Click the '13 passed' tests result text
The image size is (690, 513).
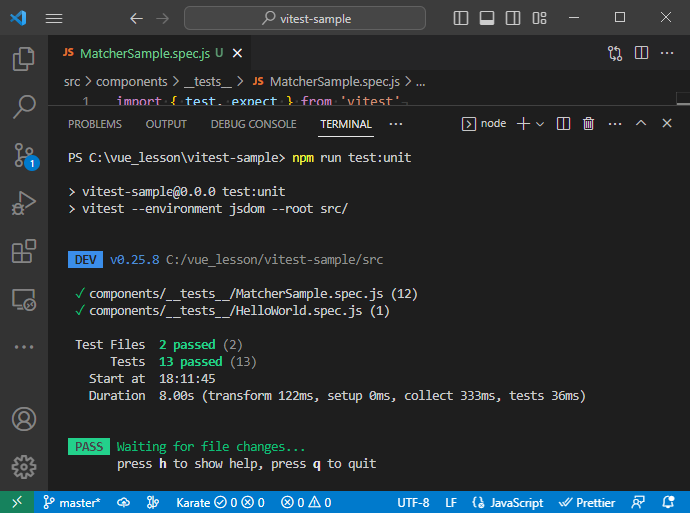[191, 362]
